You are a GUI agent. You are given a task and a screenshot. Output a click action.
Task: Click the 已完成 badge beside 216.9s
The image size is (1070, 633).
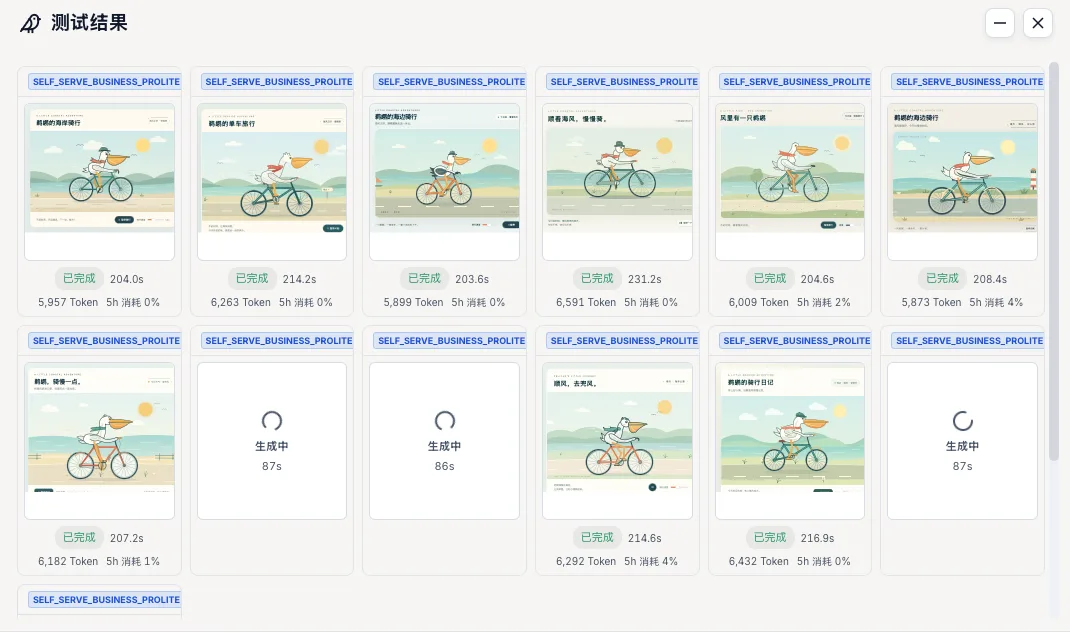point(770,538)
